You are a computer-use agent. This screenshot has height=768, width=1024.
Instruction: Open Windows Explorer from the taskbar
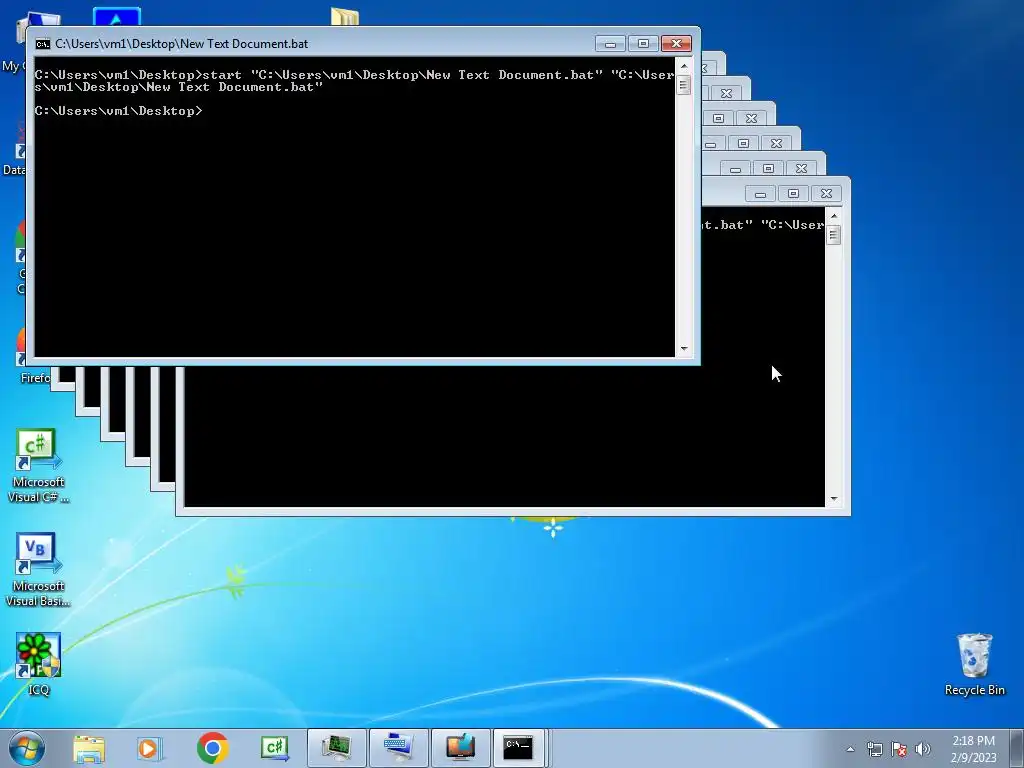click(x=89, y=748)
